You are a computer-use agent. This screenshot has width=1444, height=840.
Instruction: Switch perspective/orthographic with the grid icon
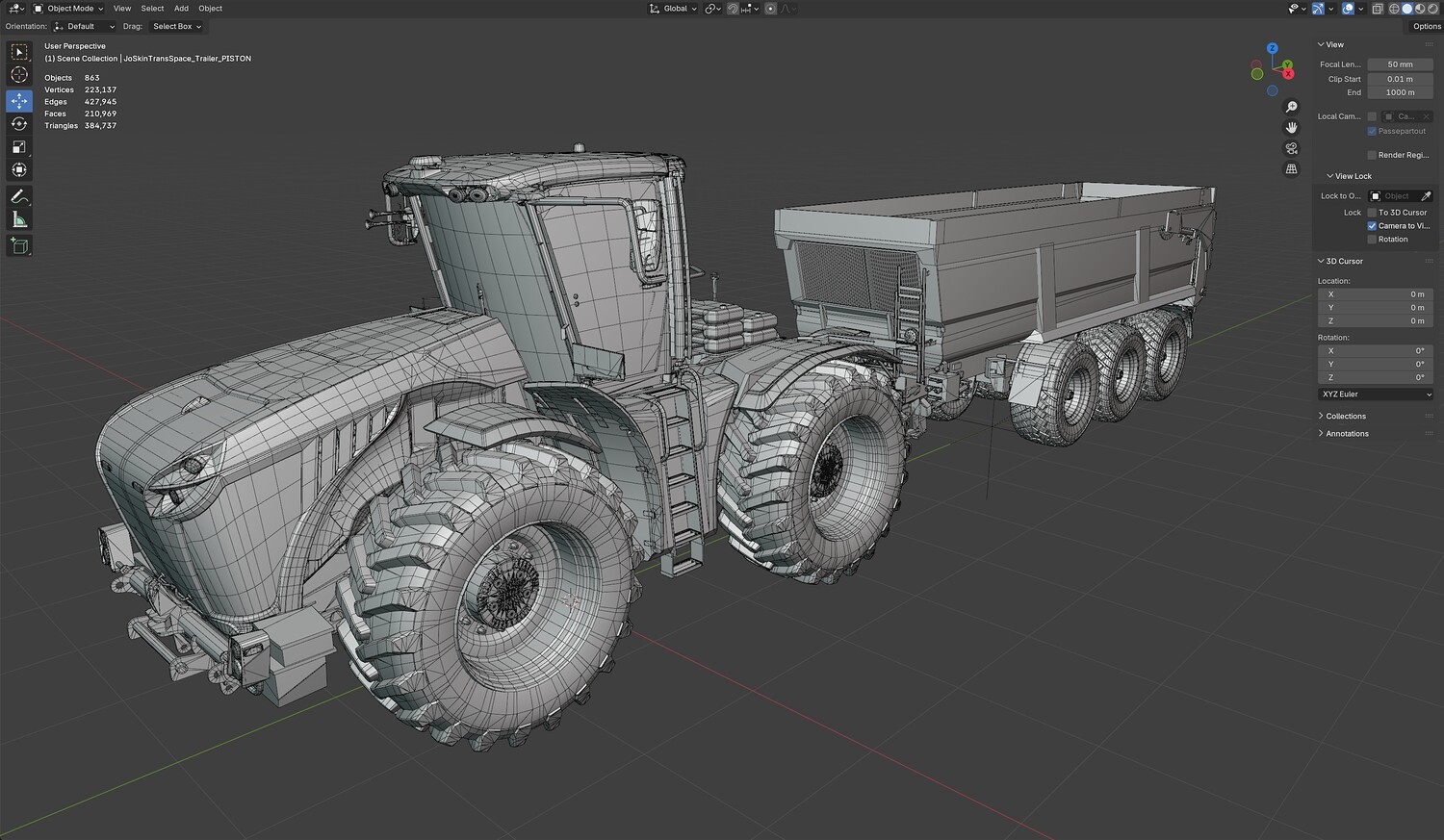point(1292,169)
